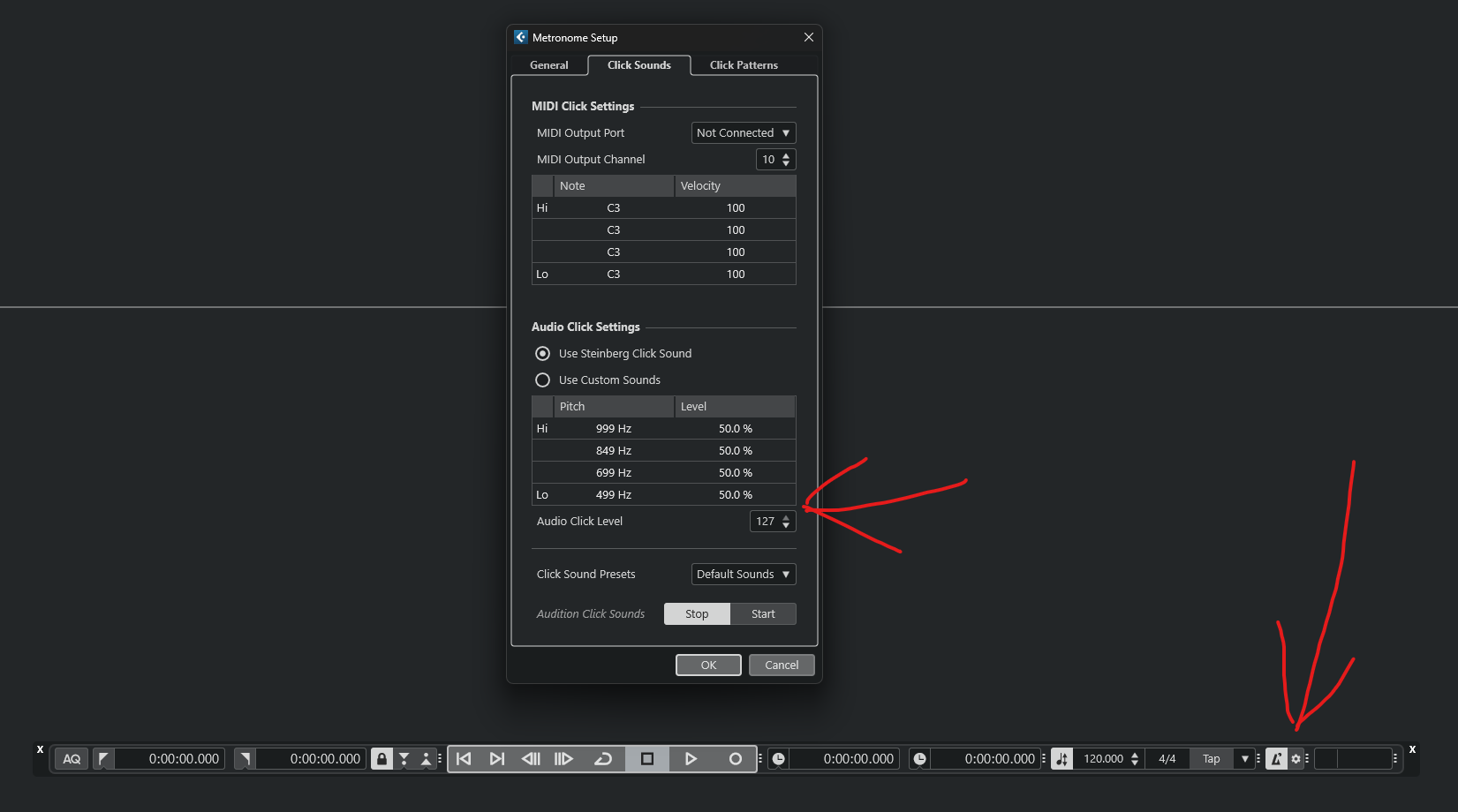Image resolution: width=1458 pixels, height=812 pixels.
Task: Click the level 50.0 % in Lo row
Action: (736, 495)
